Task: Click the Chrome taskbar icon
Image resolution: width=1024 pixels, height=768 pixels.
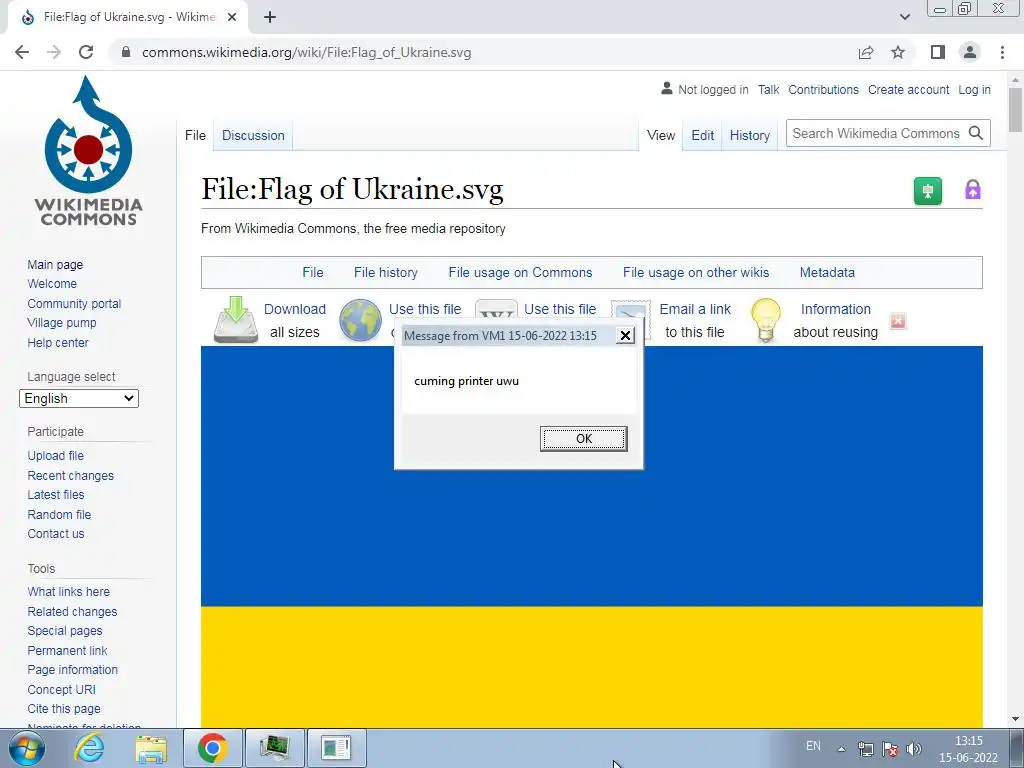Action: (212, 748)
